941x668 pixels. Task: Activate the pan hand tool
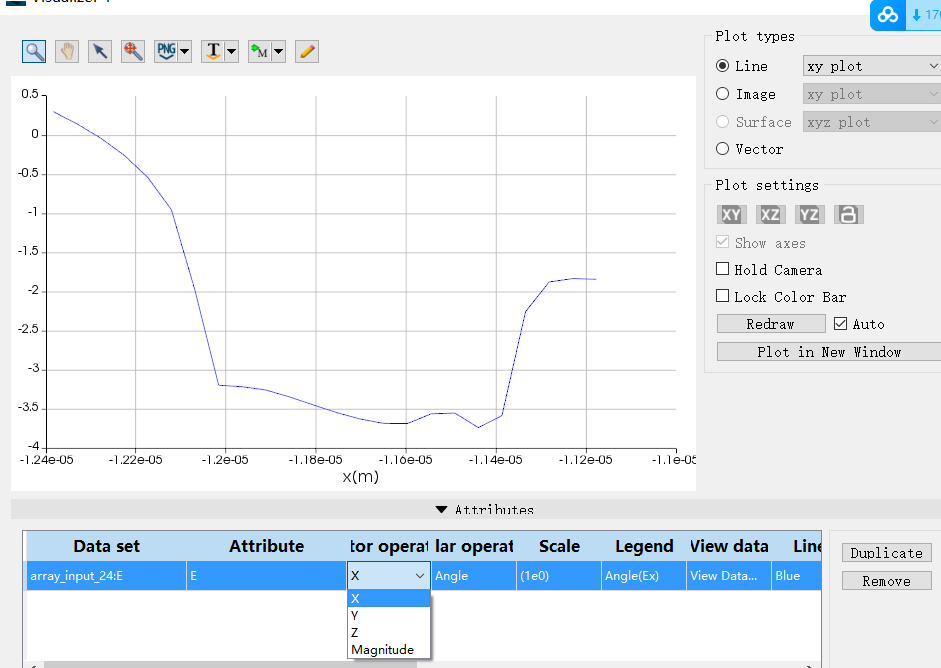(67, 52)
